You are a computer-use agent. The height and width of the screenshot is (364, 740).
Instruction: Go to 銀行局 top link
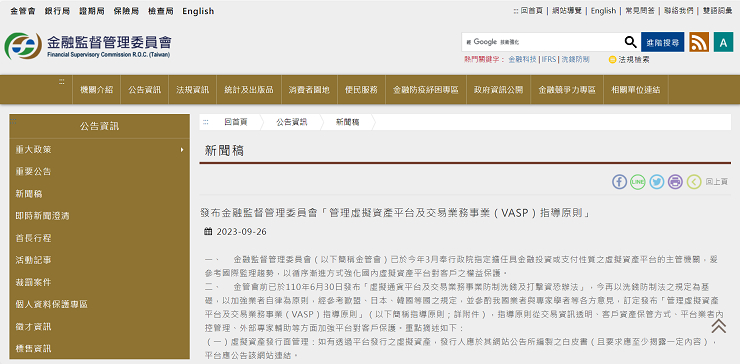tap(57, 11)
